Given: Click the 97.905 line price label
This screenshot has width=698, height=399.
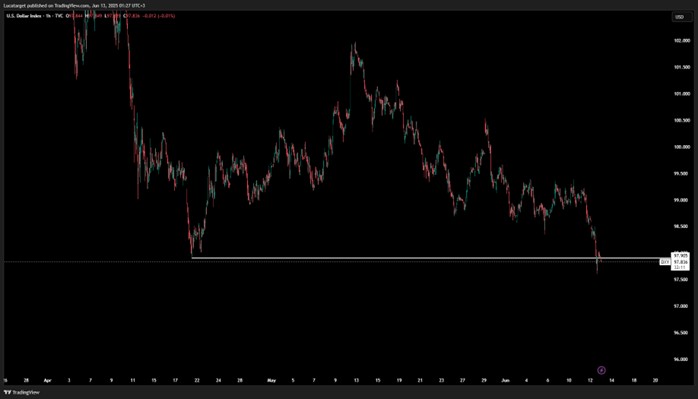Looking at the screenshot, I should pos(680,256).
